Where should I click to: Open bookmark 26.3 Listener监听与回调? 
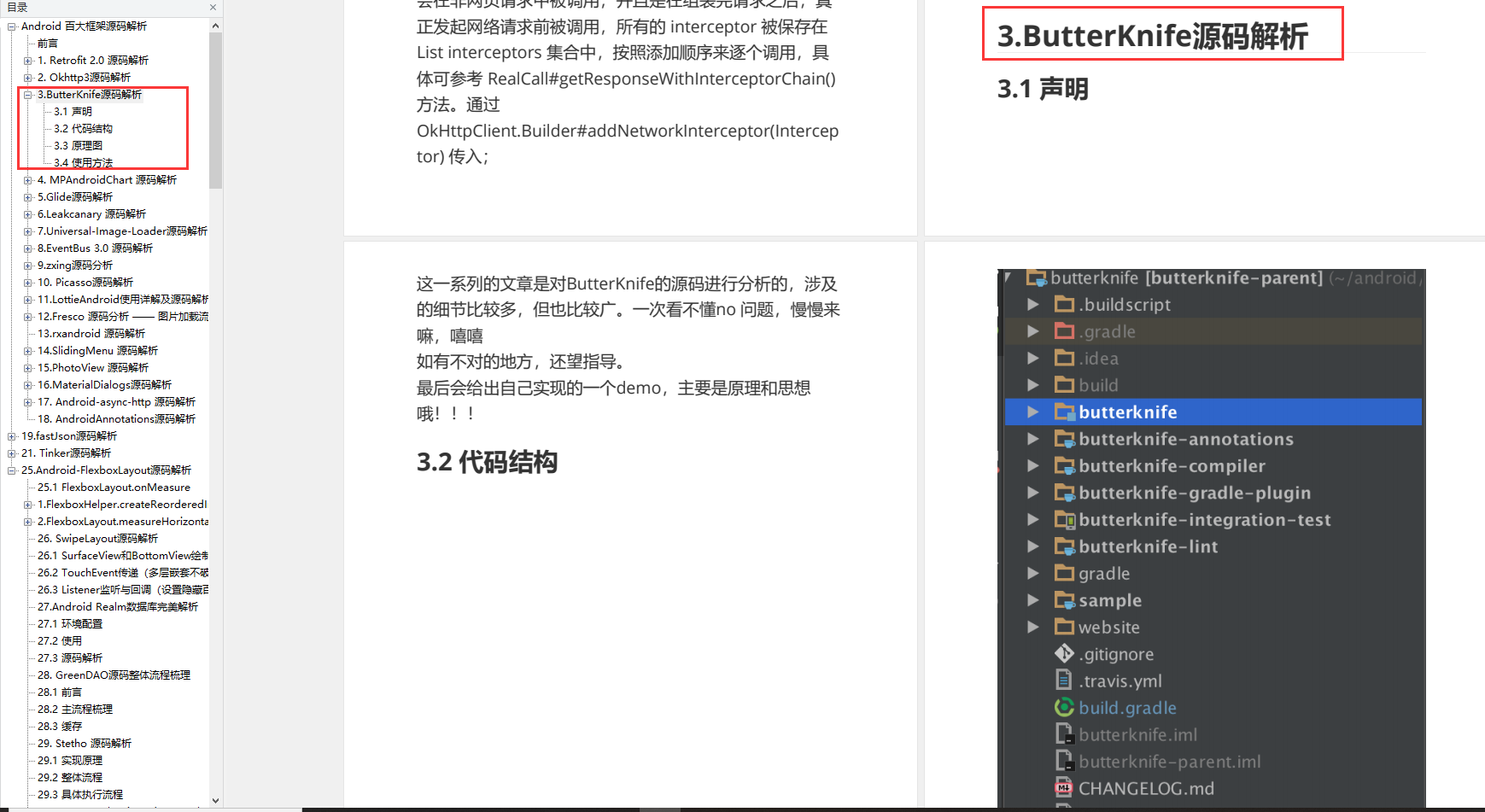point(122,590)
